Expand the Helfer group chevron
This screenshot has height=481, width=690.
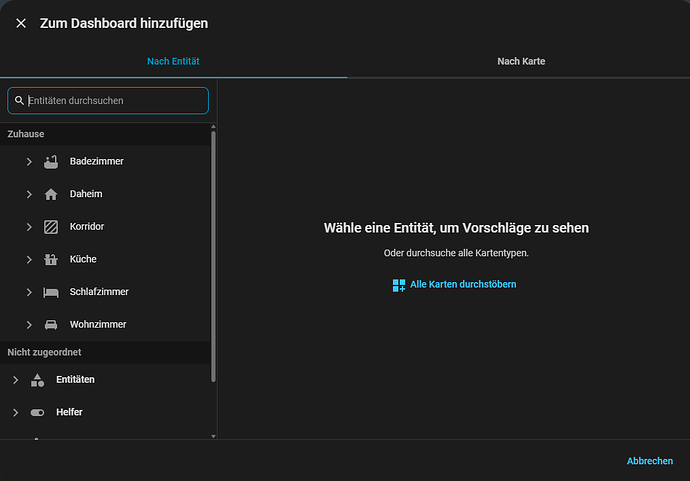click(x=15, y=412)
